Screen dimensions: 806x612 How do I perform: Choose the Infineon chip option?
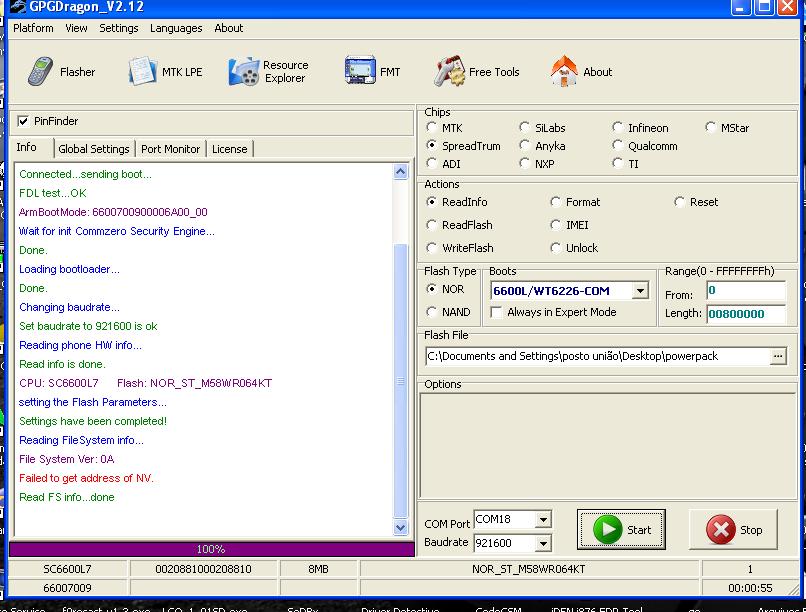(617, 127)
